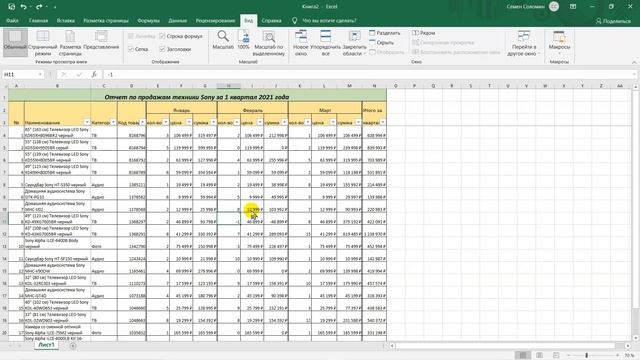
Task: Open Page Layout (Разметка страницы) view
Action: click(x=70, y=42)
